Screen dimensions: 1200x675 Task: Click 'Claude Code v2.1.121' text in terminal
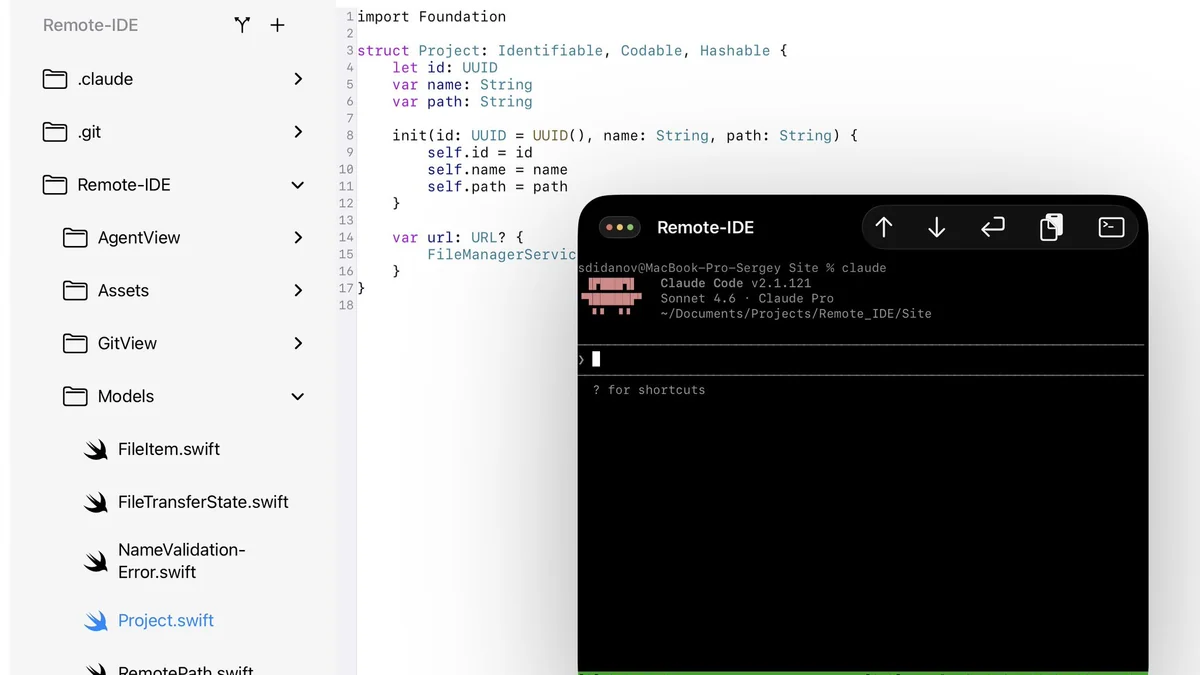[x=736, y=283]
